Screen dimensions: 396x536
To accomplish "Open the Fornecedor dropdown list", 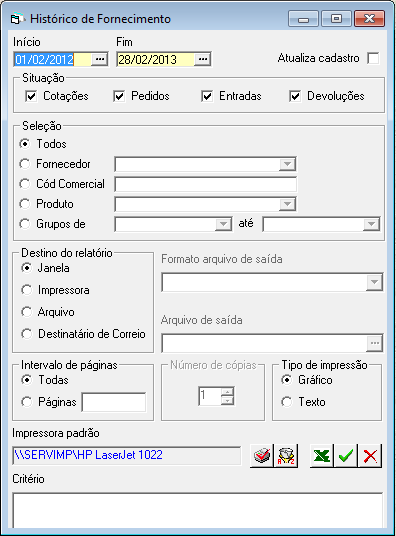I will 287,164.
